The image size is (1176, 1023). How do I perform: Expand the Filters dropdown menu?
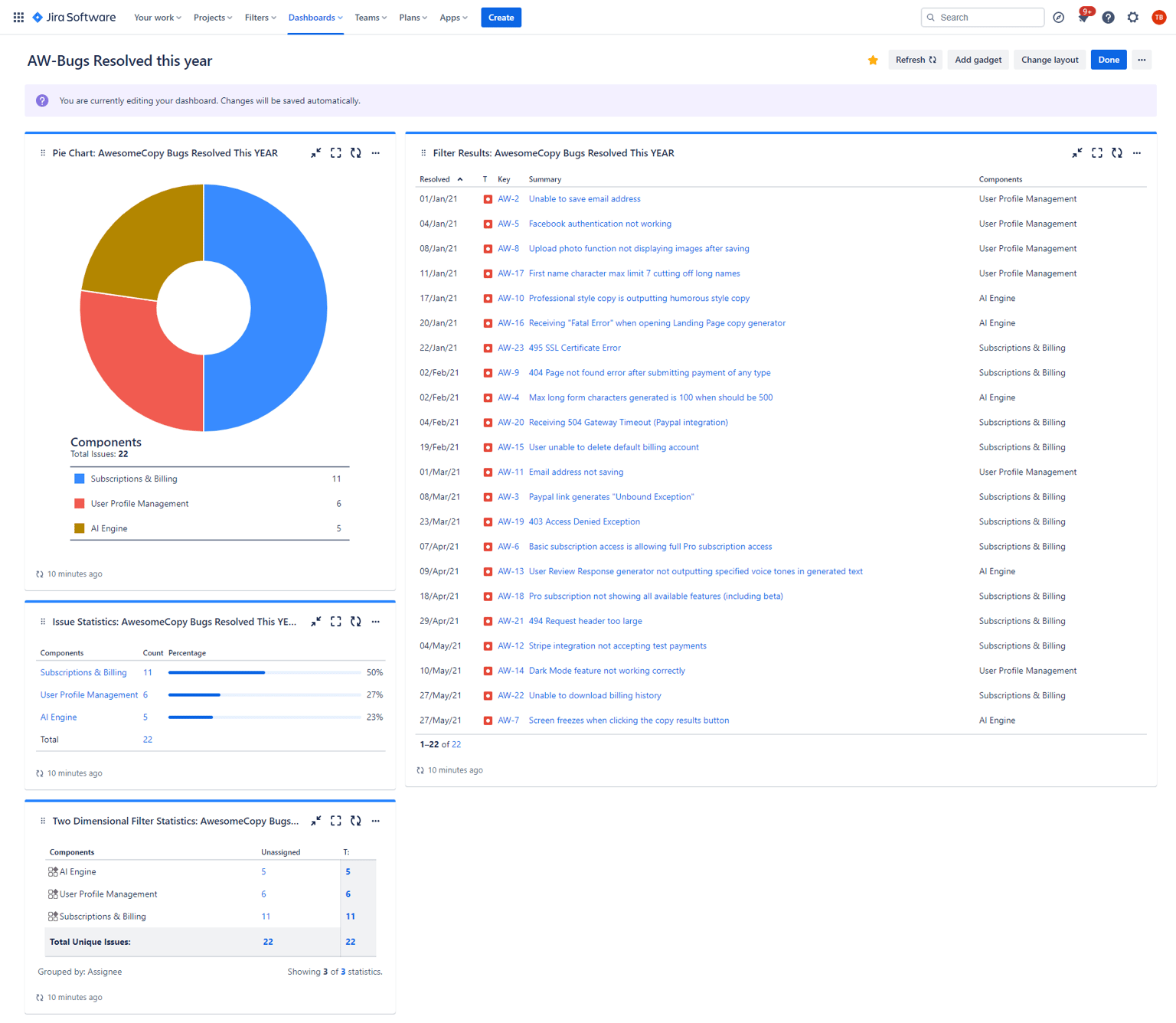(260, 17)
